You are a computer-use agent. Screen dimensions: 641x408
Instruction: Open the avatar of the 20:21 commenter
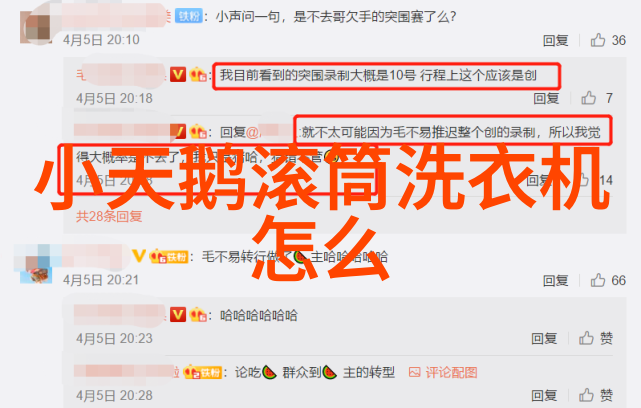click(x=36, y=264)
